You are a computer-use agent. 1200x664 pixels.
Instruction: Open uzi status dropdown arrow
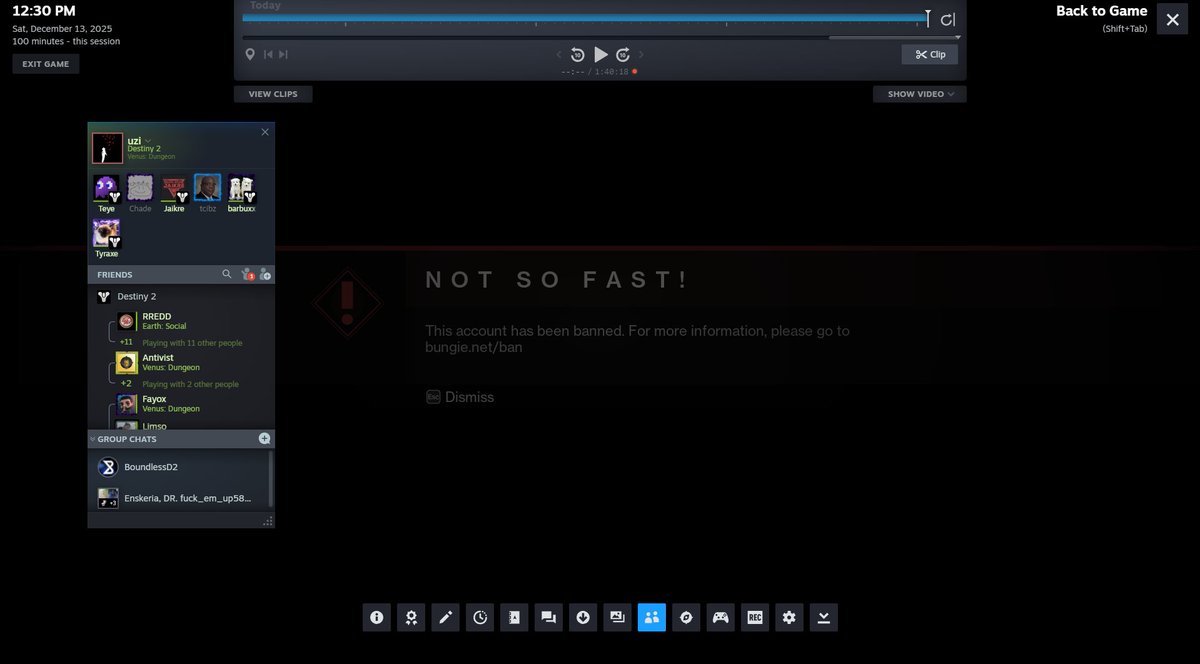pyautogui.click(x=147, y=140)
